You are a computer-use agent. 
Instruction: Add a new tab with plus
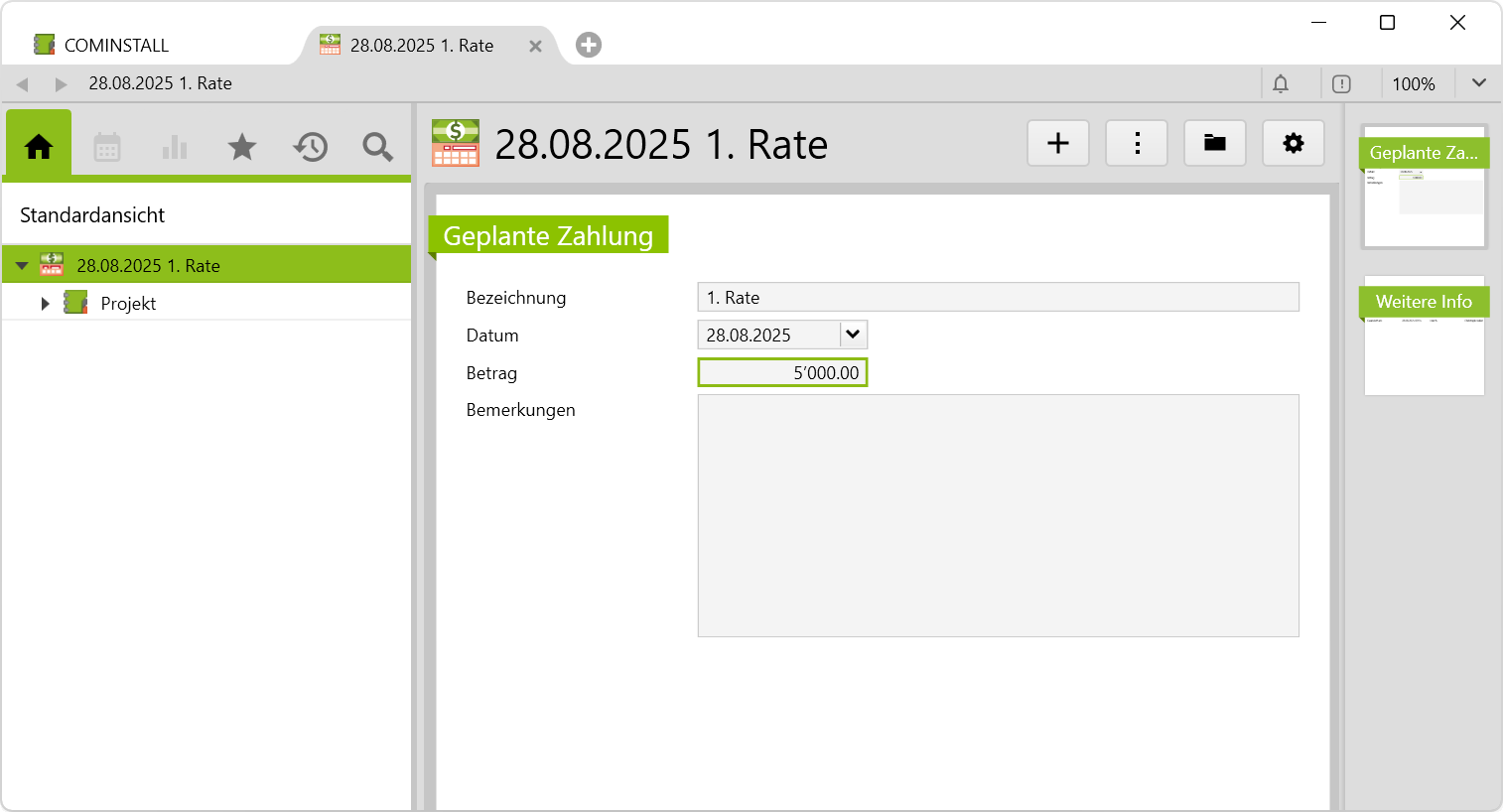point(589,45)
